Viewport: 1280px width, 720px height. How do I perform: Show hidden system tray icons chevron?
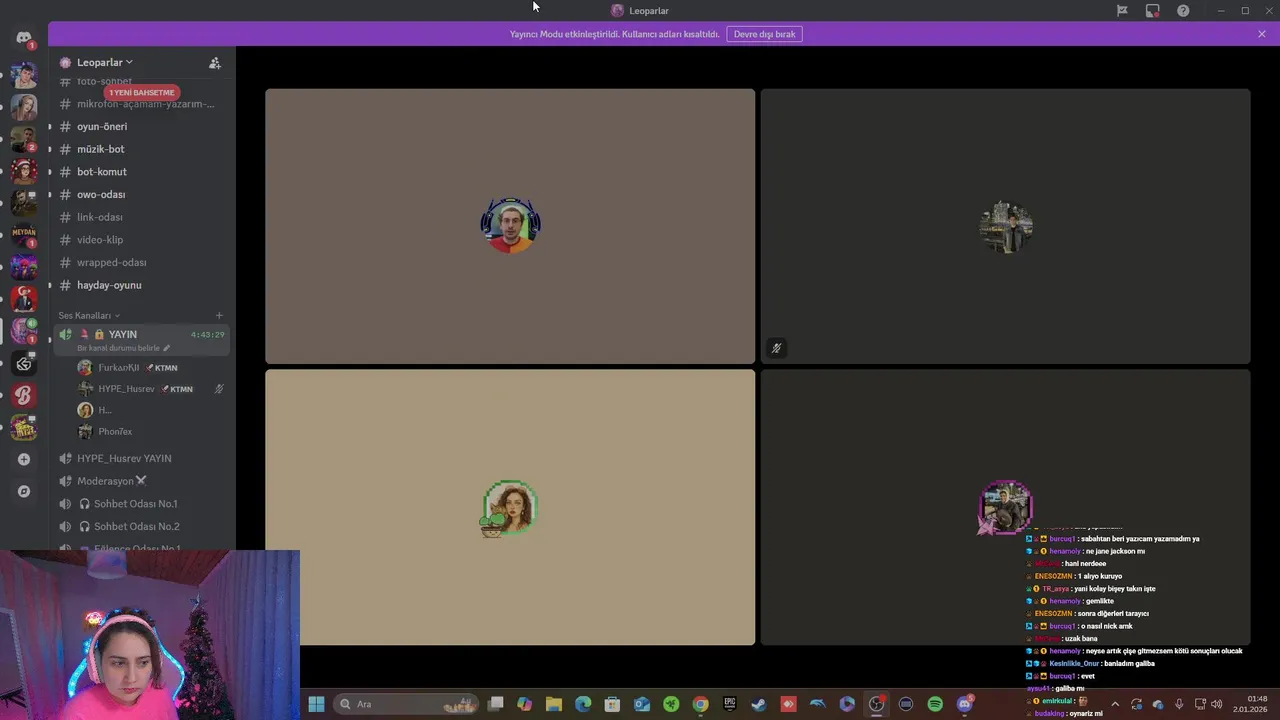coord(1115,704)
